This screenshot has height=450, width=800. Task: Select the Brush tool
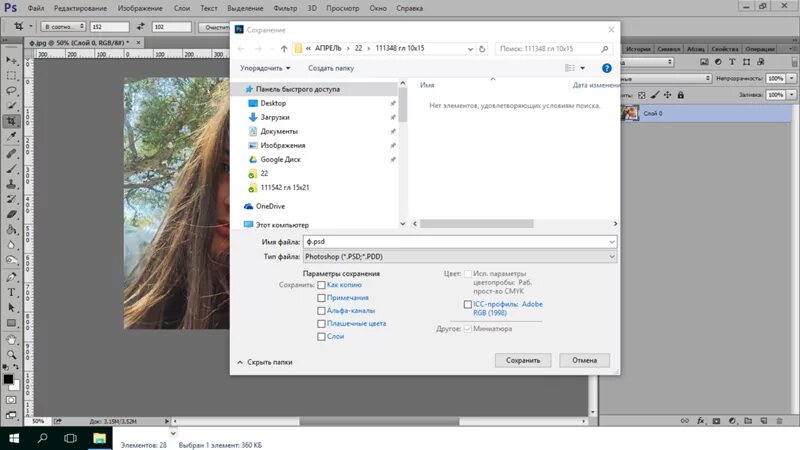pyautogui.click(x=11, y=168)
